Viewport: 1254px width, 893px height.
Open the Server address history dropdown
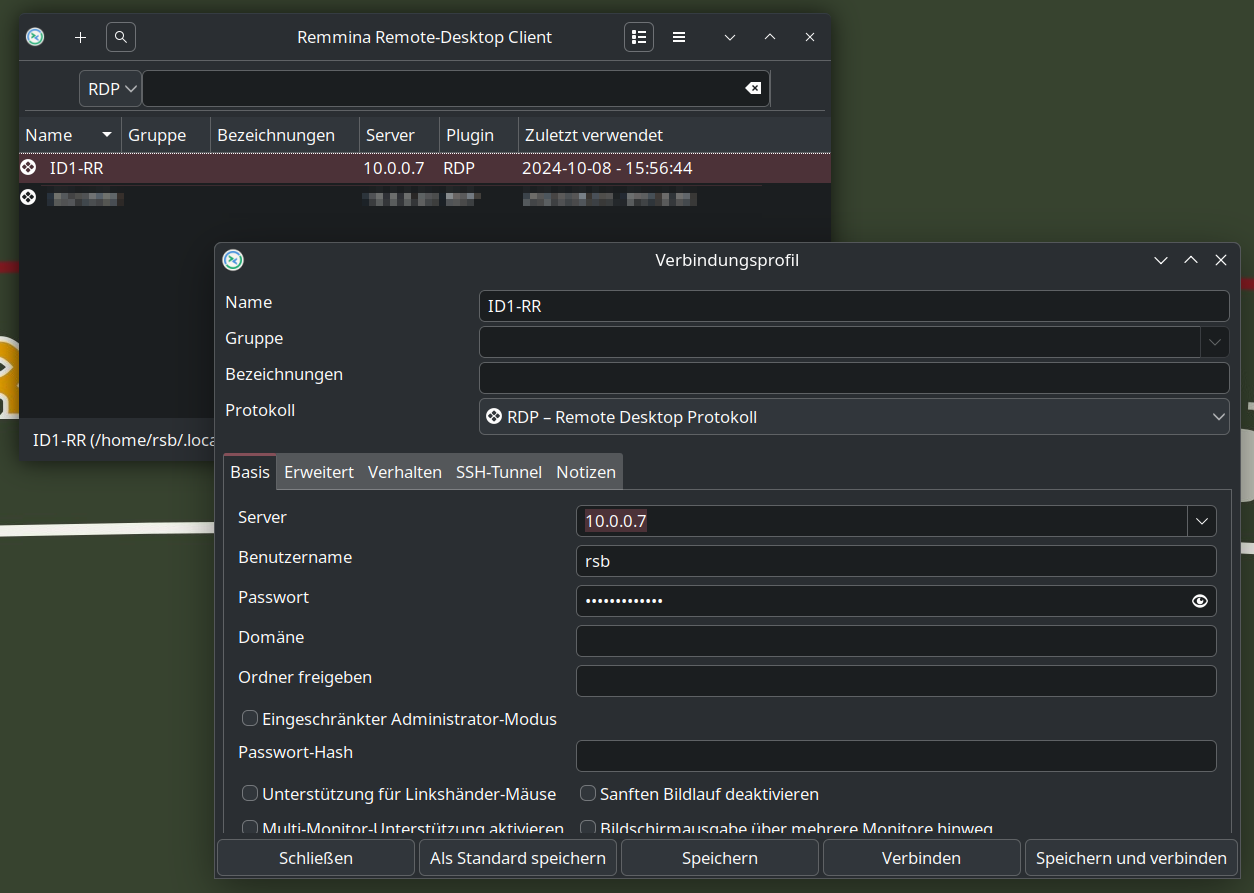point(1201,521)
